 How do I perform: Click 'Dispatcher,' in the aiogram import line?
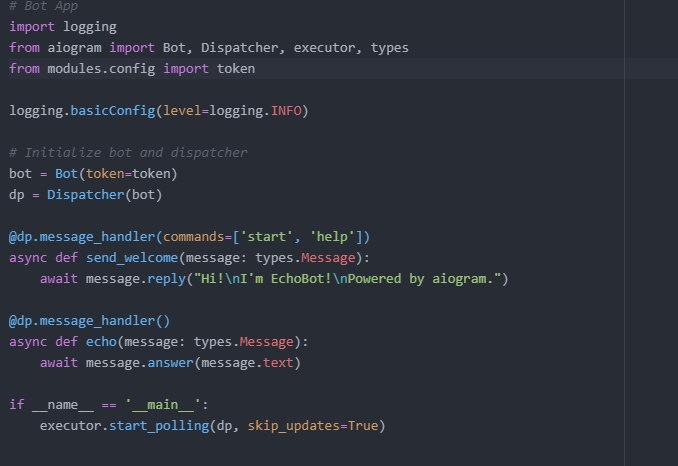click(243, 48)
